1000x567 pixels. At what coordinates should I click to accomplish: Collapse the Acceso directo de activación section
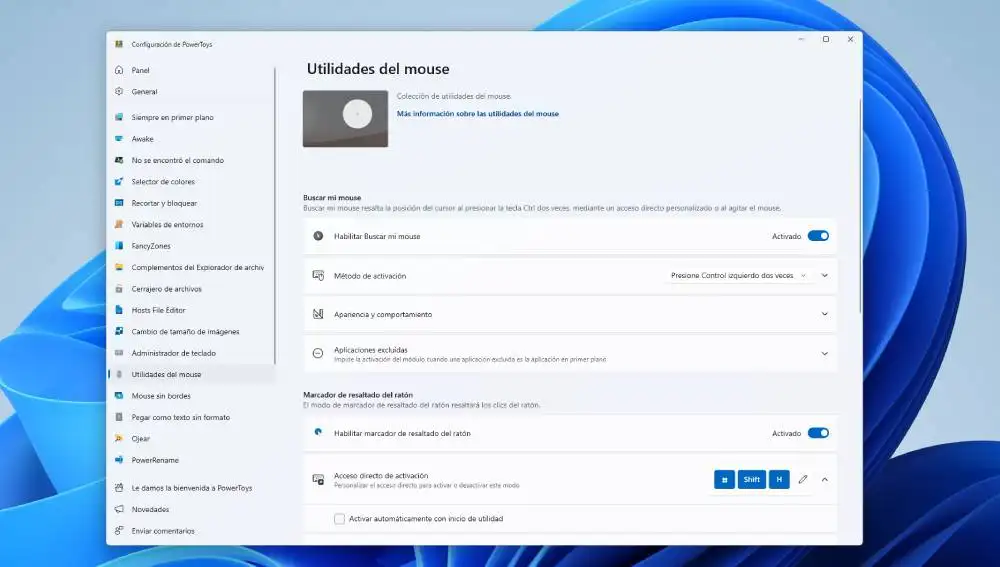[x=825, y=480]
